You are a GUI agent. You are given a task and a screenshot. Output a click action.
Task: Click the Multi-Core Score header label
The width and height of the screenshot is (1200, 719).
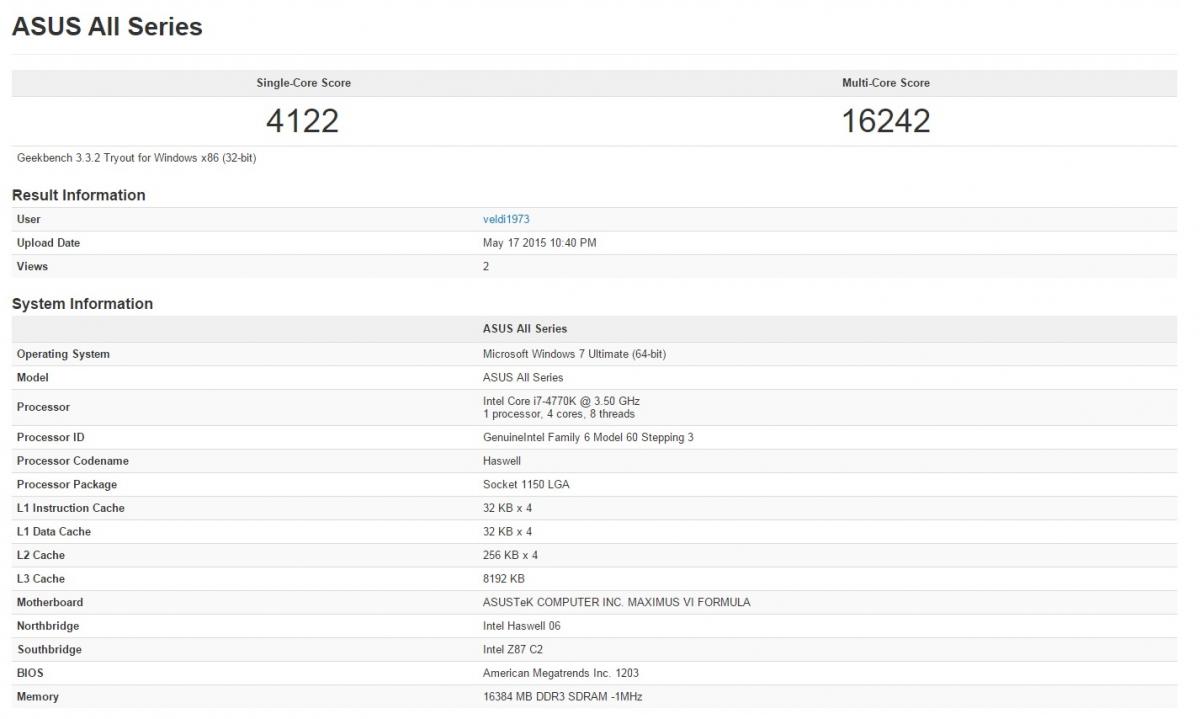coord(886,83)
